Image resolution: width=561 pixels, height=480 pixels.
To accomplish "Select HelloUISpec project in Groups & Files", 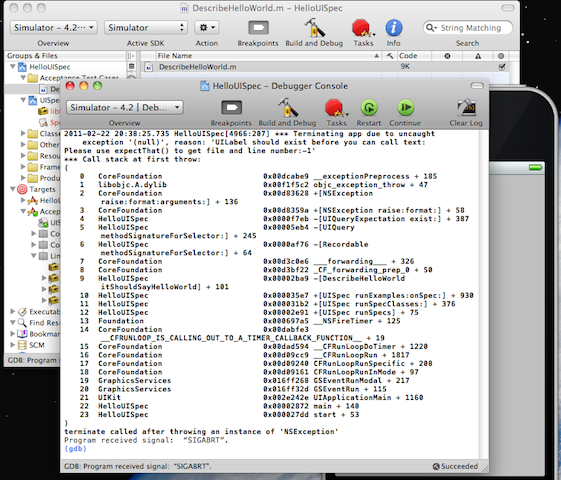I will tap(50, 67).
